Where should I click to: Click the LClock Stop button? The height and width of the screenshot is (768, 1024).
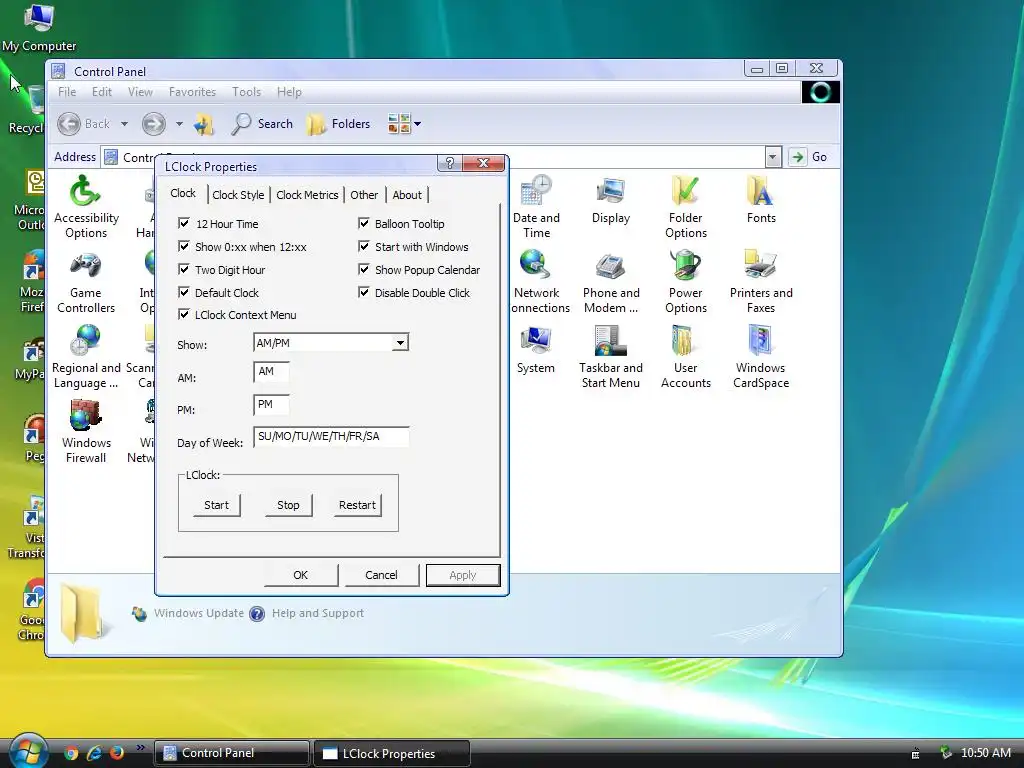point(288,505)
